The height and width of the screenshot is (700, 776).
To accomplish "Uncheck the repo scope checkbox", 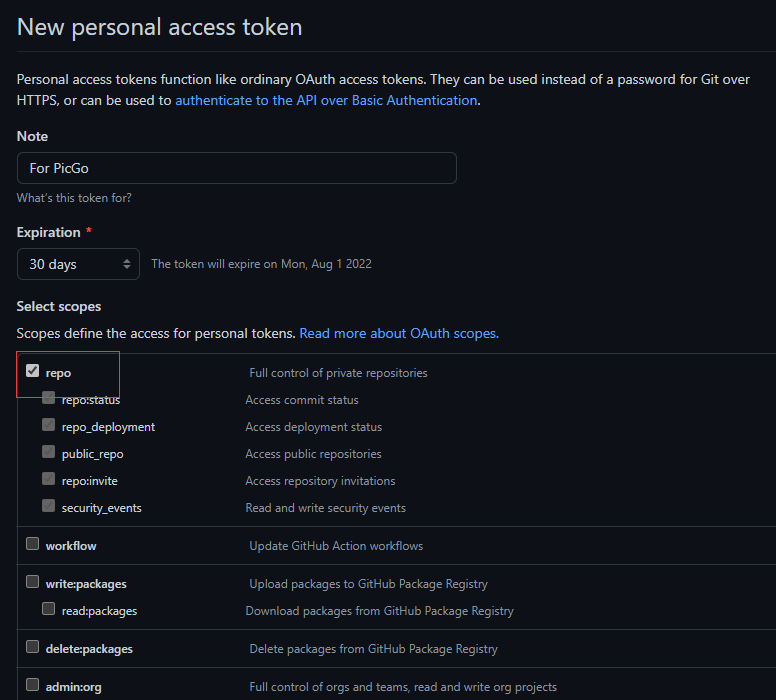I will [x=32, y=372].
